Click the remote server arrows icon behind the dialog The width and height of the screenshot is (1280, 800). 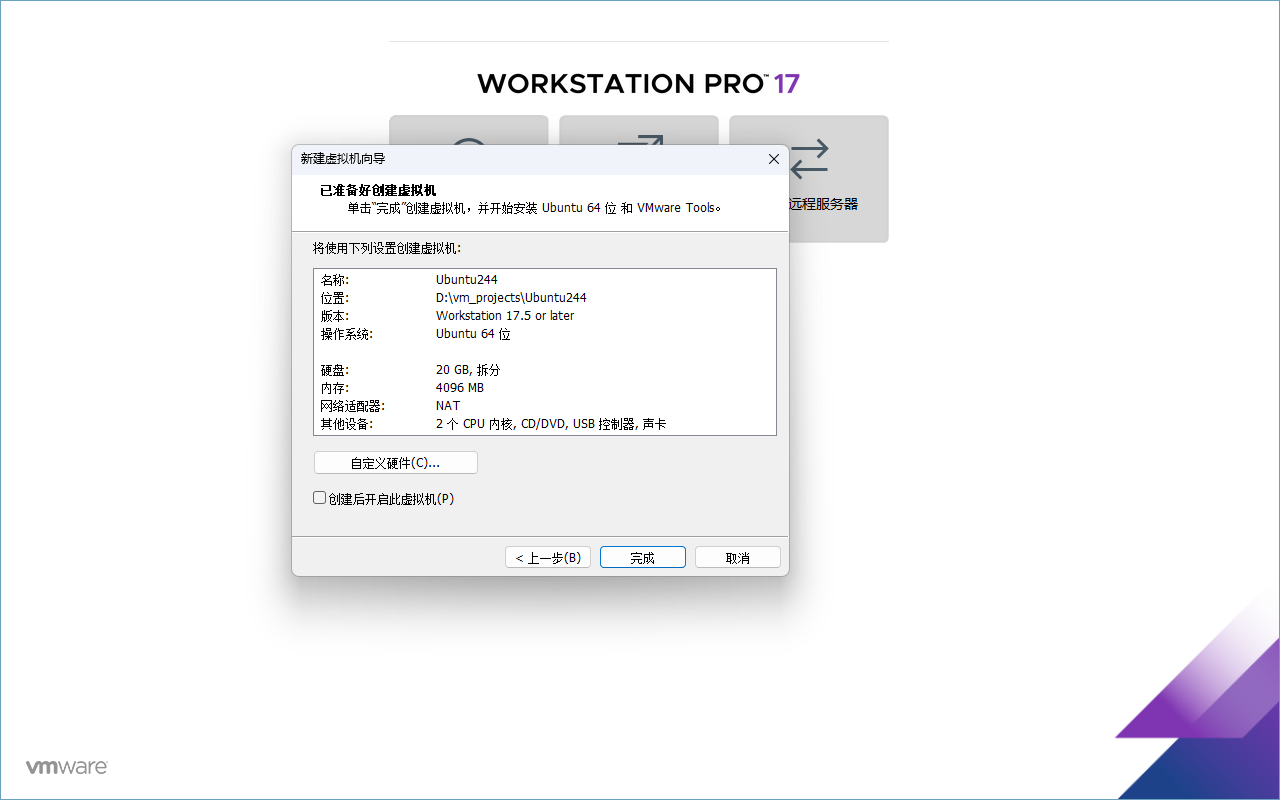pyautogui.click(x=809, y=158)
